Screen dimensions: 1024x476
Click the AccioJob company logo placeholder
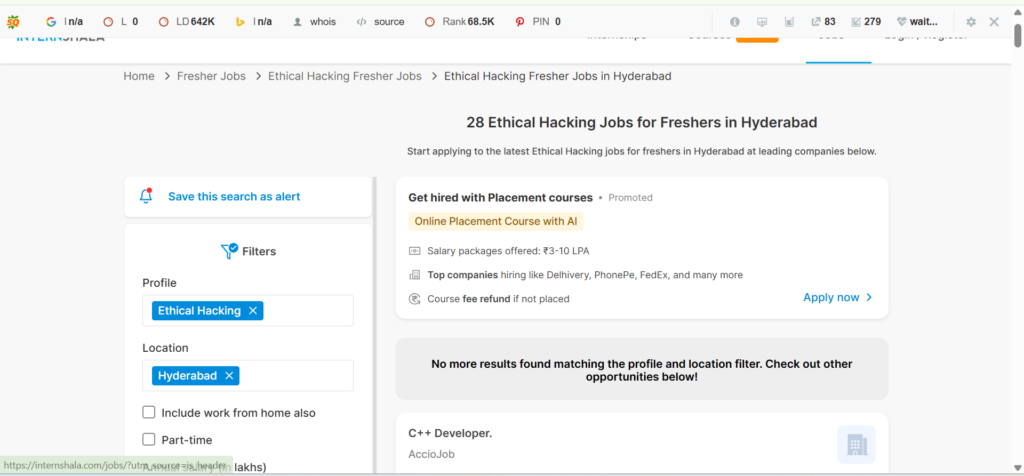[x=856, y=445]
